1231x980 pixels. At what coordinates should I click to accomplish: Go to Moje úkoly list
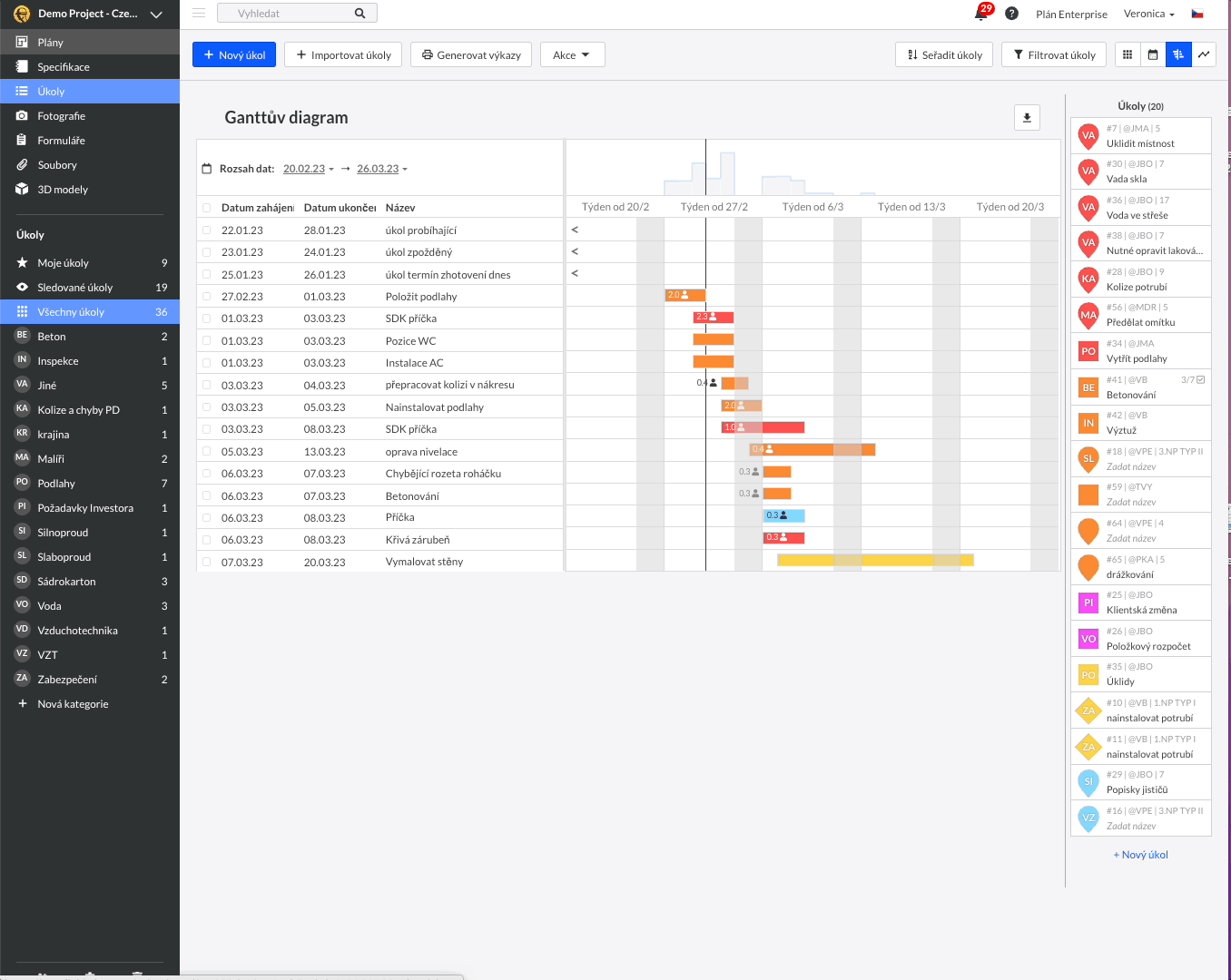(x=64, y=263)
